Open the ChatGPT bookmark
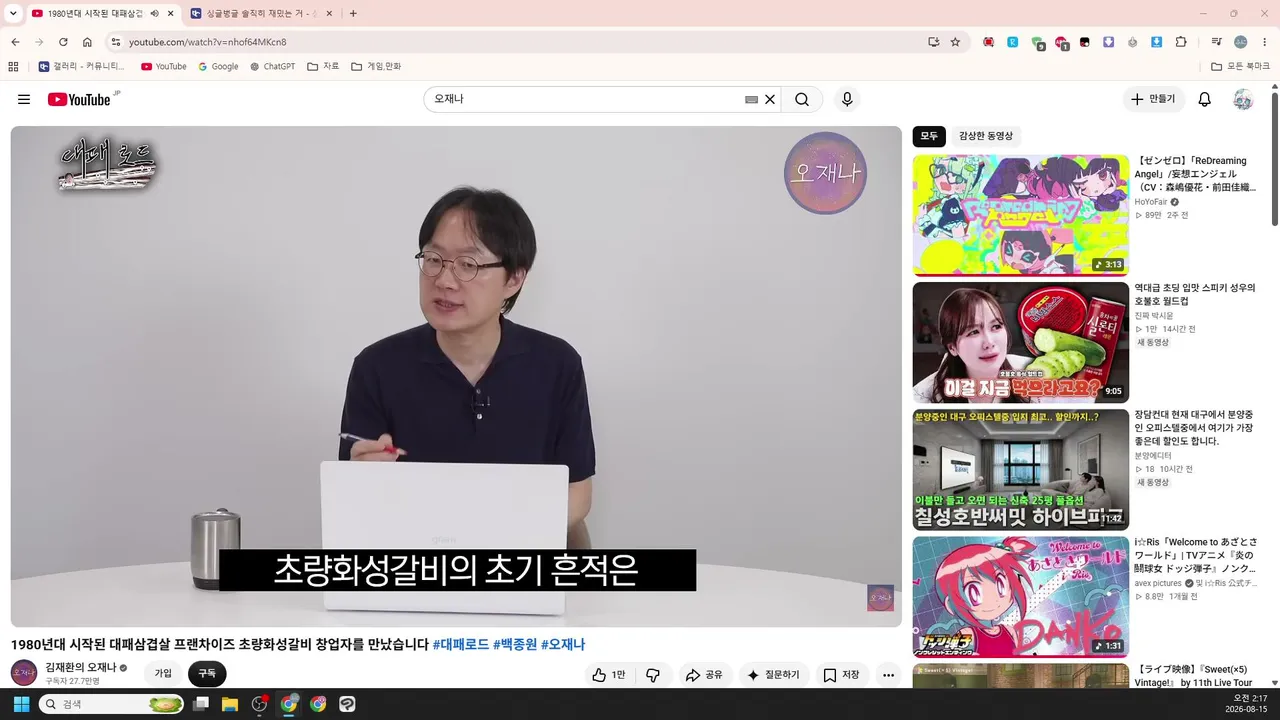The height and width of the screenshot is (720, 1280). [x=273, y=67]
